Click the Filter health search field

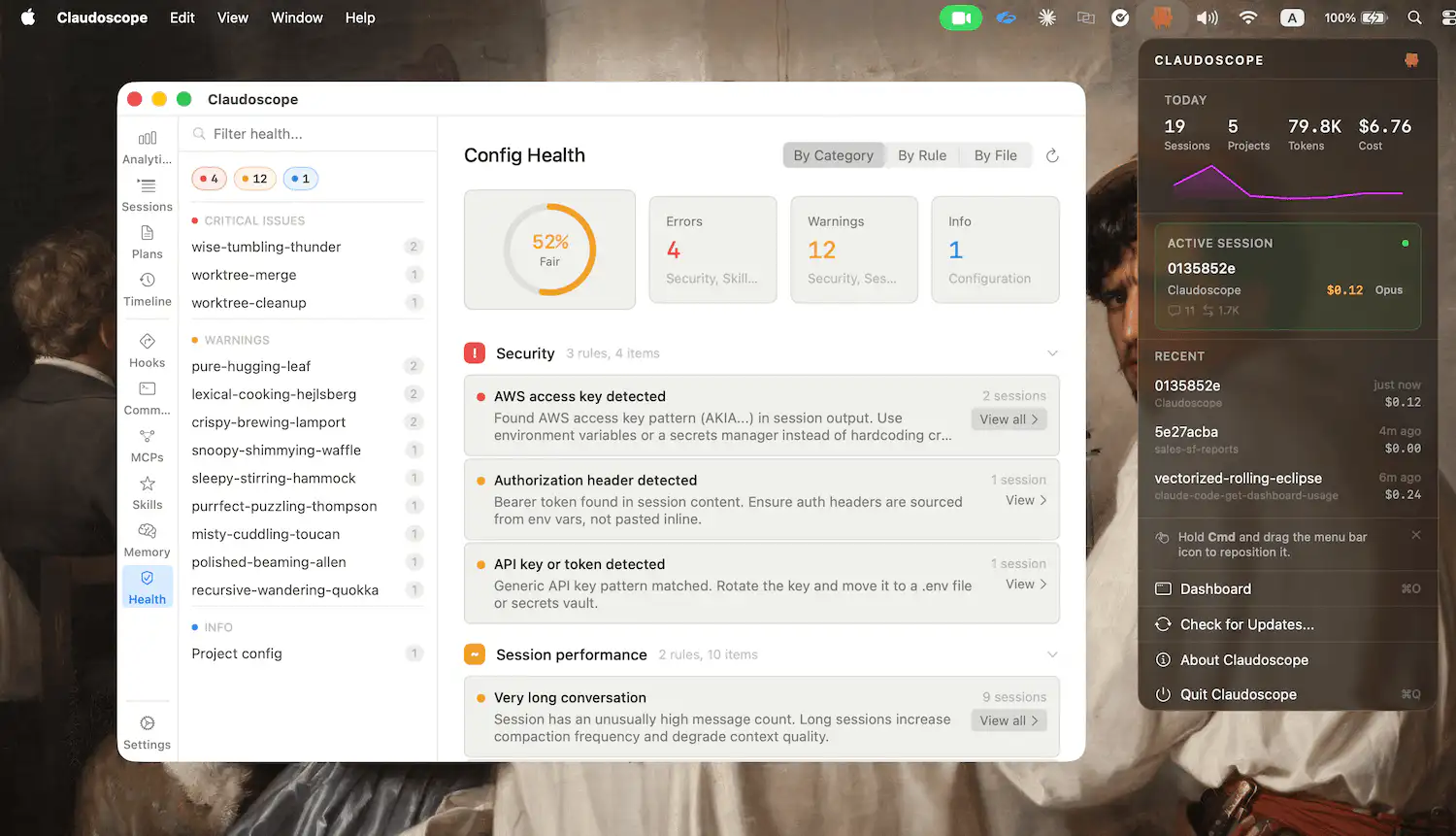click(x=311, y=134)
